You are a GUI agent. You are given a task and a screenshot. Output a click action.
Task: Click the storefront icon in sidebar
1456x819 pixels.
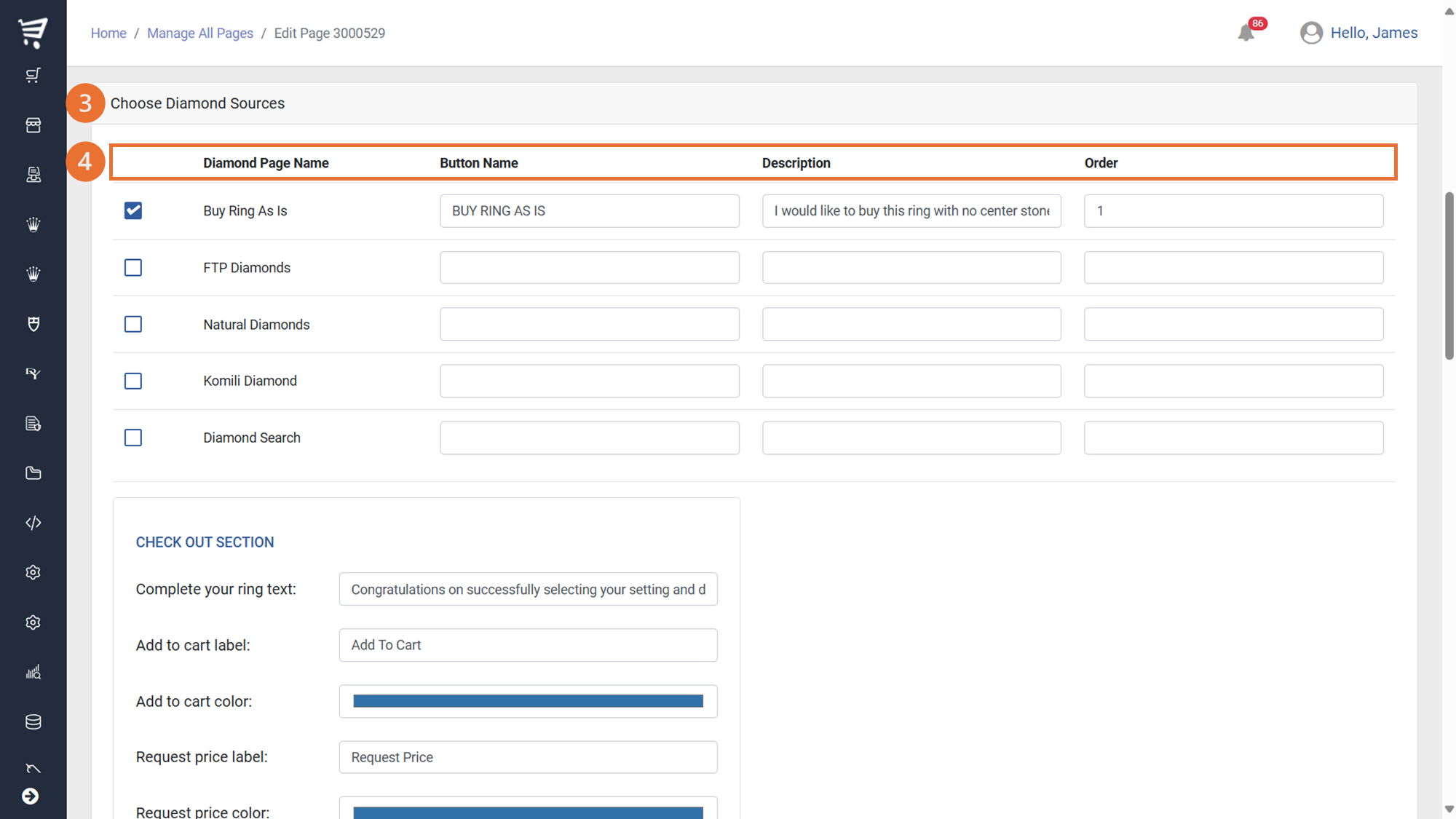(33, 125)
